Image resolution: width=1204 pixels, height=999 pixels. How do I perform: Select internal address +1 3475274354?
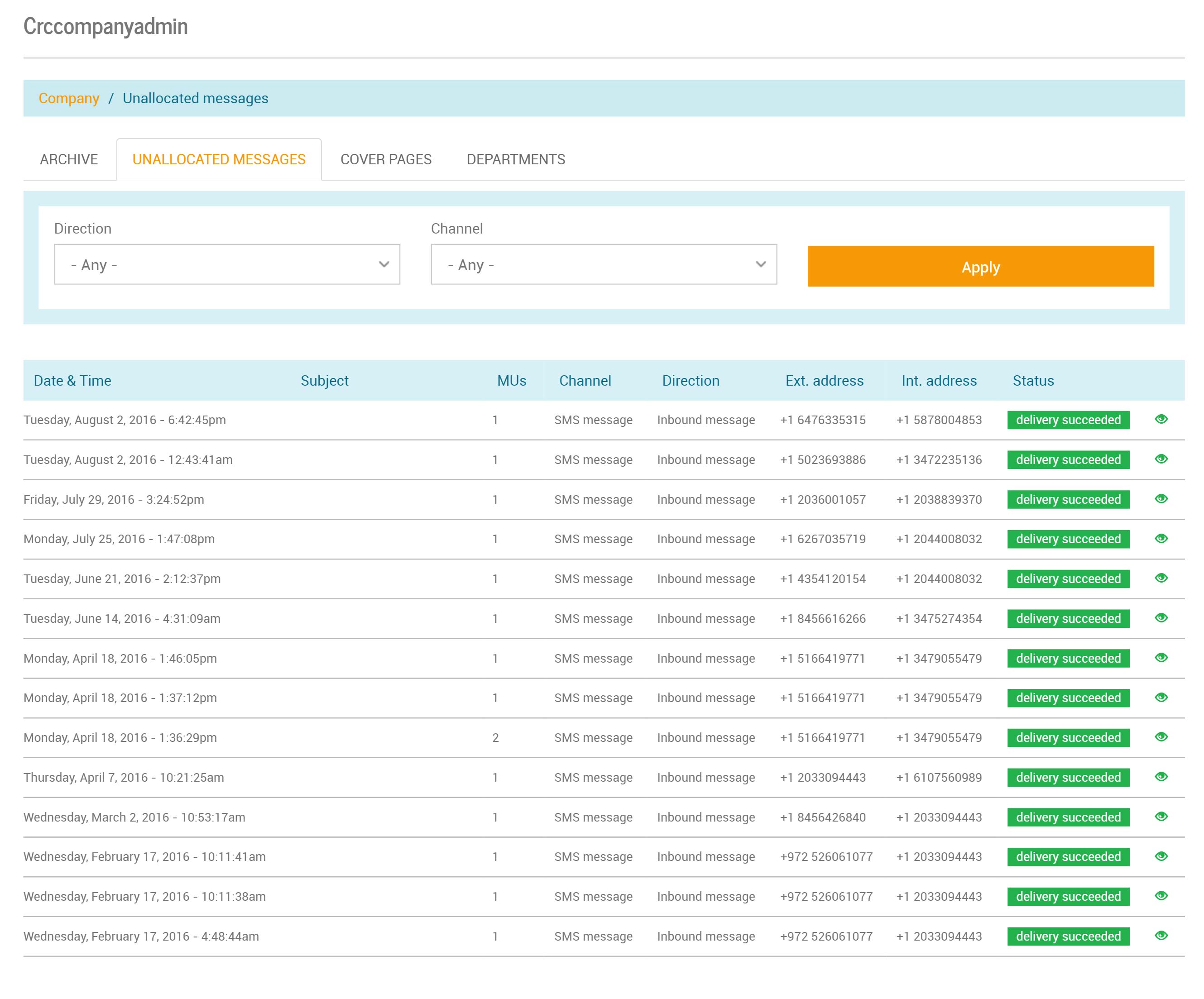[x=939, y=618]
